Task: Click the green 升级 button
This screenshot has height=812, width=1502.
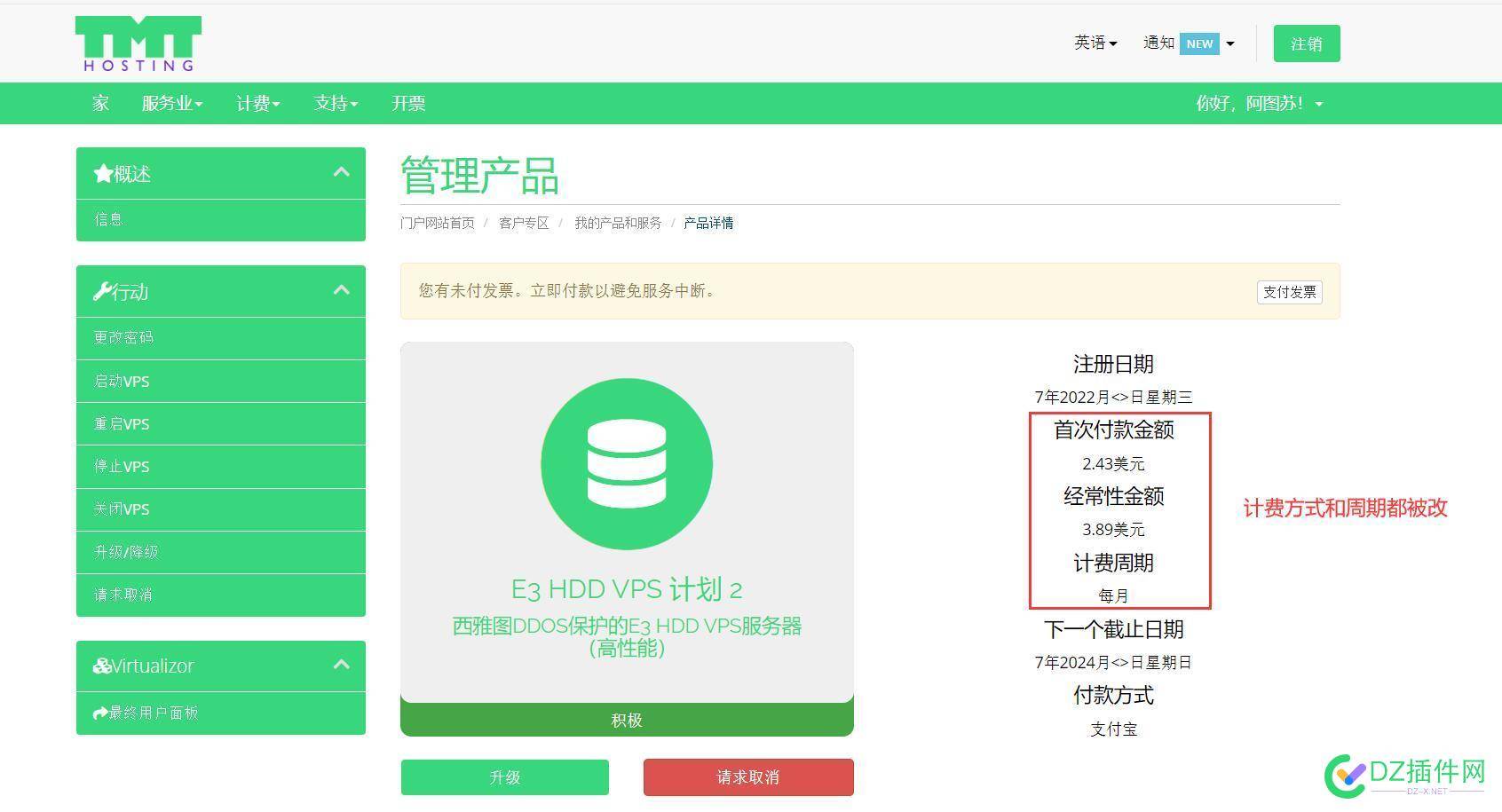Action: coord(504,777)
